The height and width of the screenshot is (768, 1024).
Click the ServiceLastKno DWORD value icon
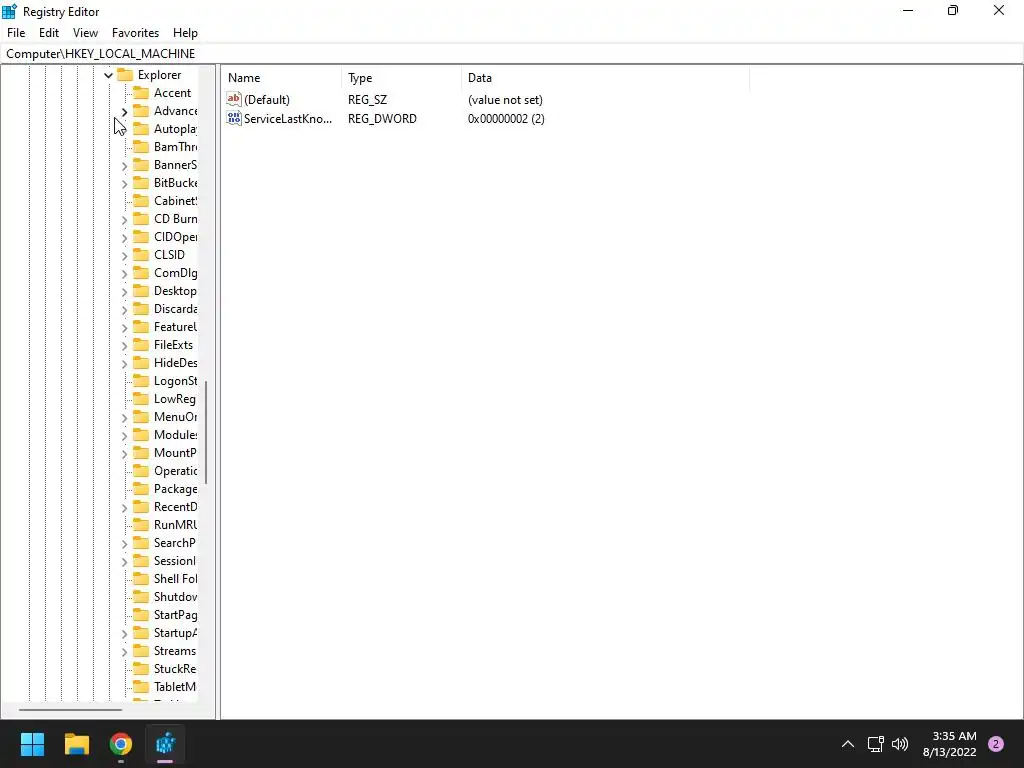click(234, 118)
